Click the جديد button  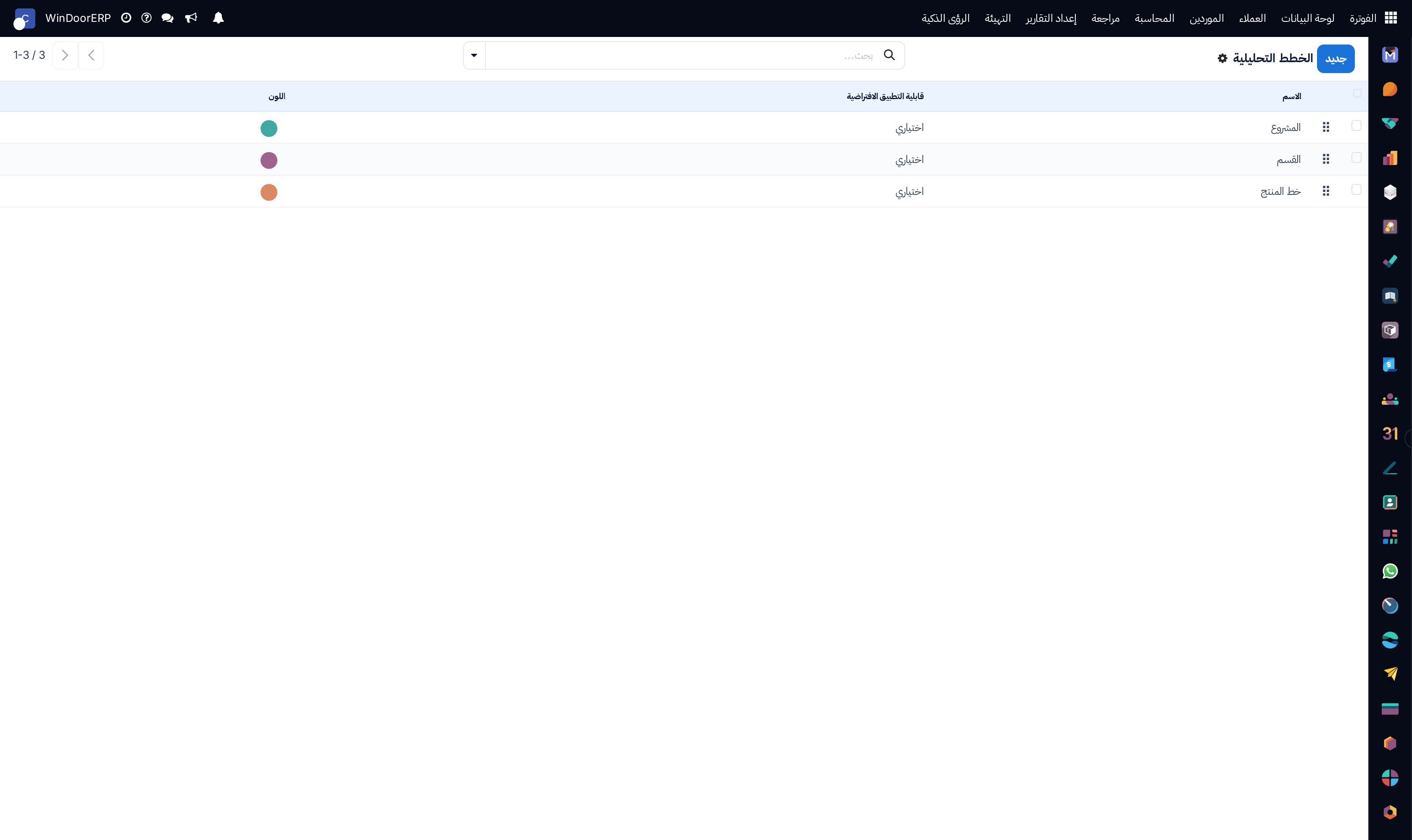[x=1336, y=59]
